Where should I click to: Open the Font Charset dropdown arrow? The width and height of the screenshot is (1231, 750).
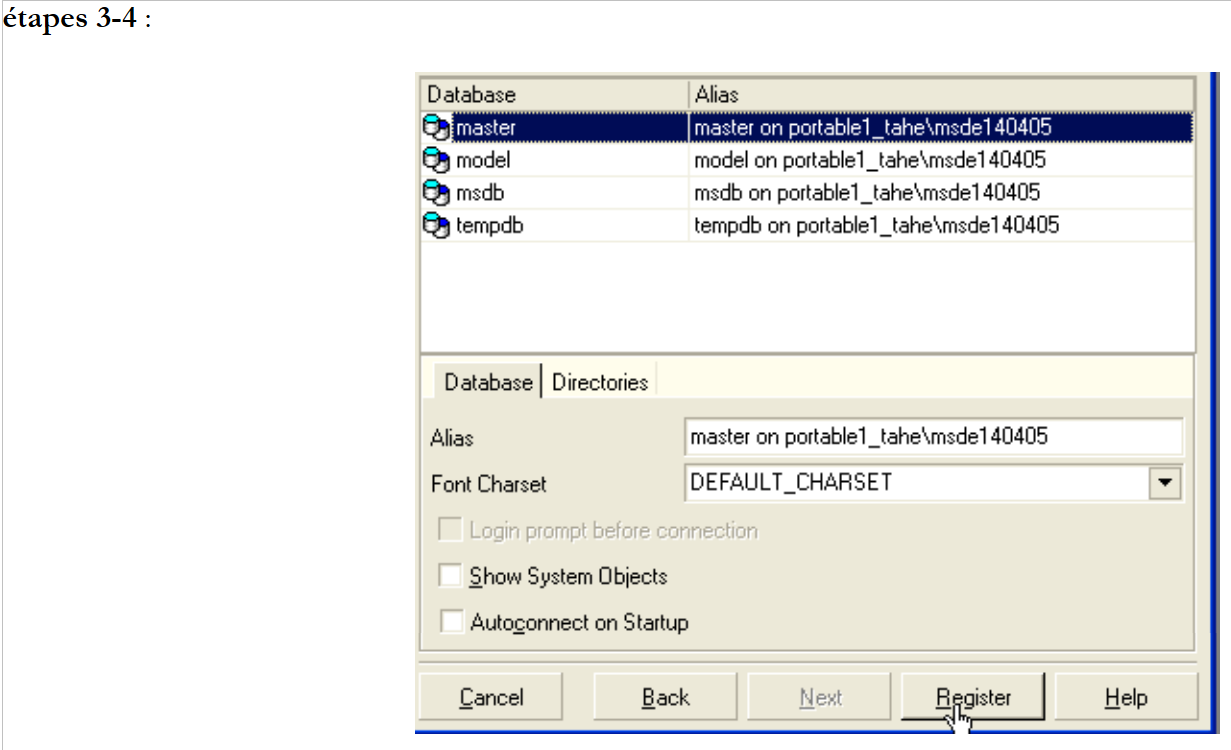[1164, 483]
